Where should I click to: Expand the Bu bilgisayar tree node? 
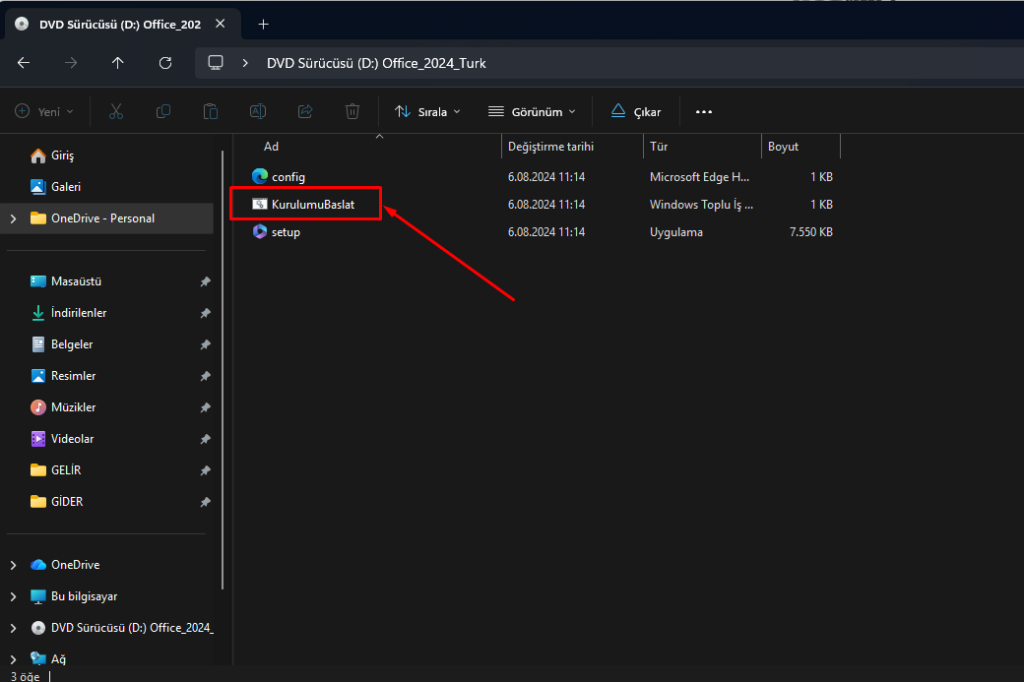(x=13, y=596)
